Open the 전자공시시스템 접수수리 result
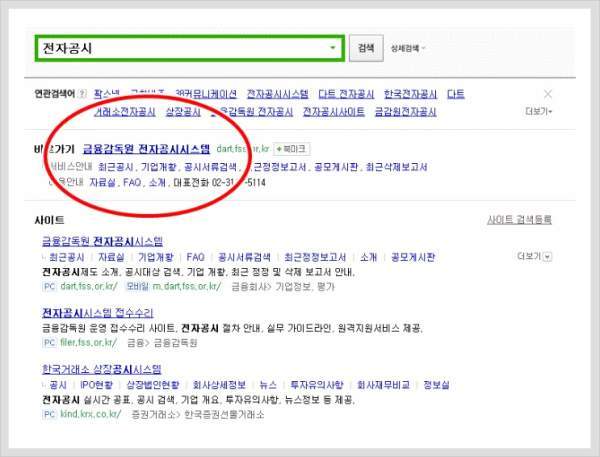600x457 pixels. pos(98,313)
